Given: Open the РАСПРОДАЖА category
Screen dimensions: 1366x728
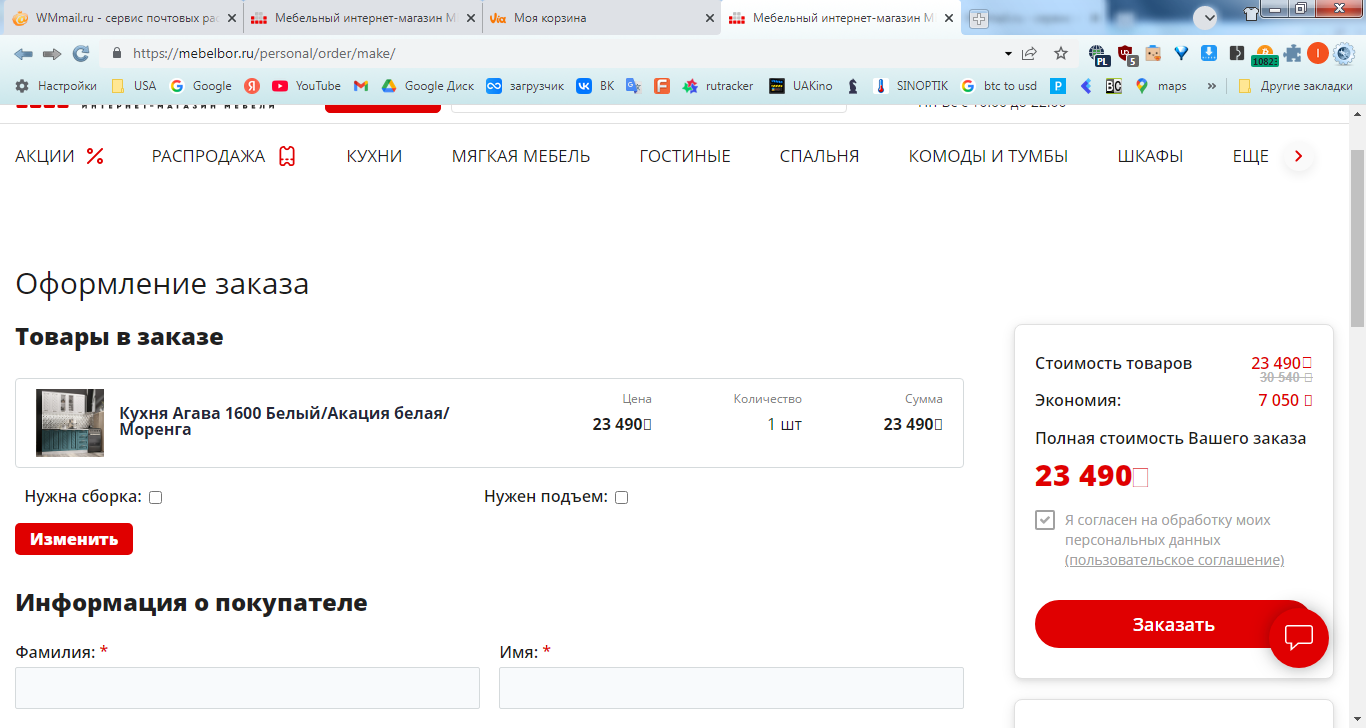Looking at the screenshot, I should pyautogui.click(x=224, y=156).
